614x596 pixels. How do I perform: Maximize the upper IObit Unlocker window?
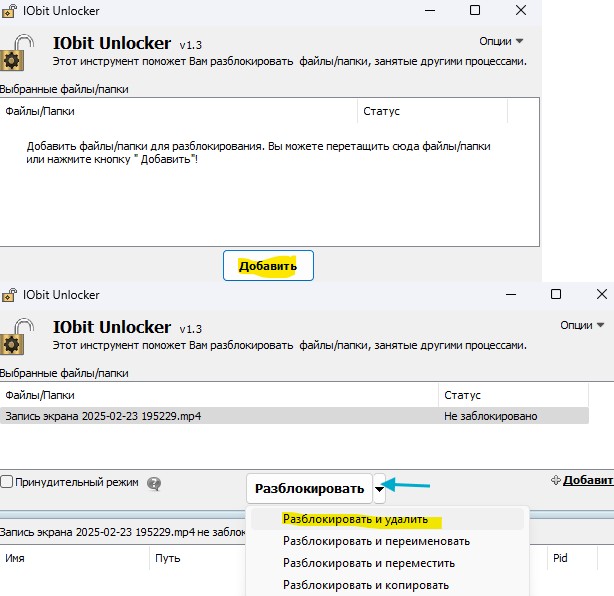pyautogui.click(x=475, y=10)
